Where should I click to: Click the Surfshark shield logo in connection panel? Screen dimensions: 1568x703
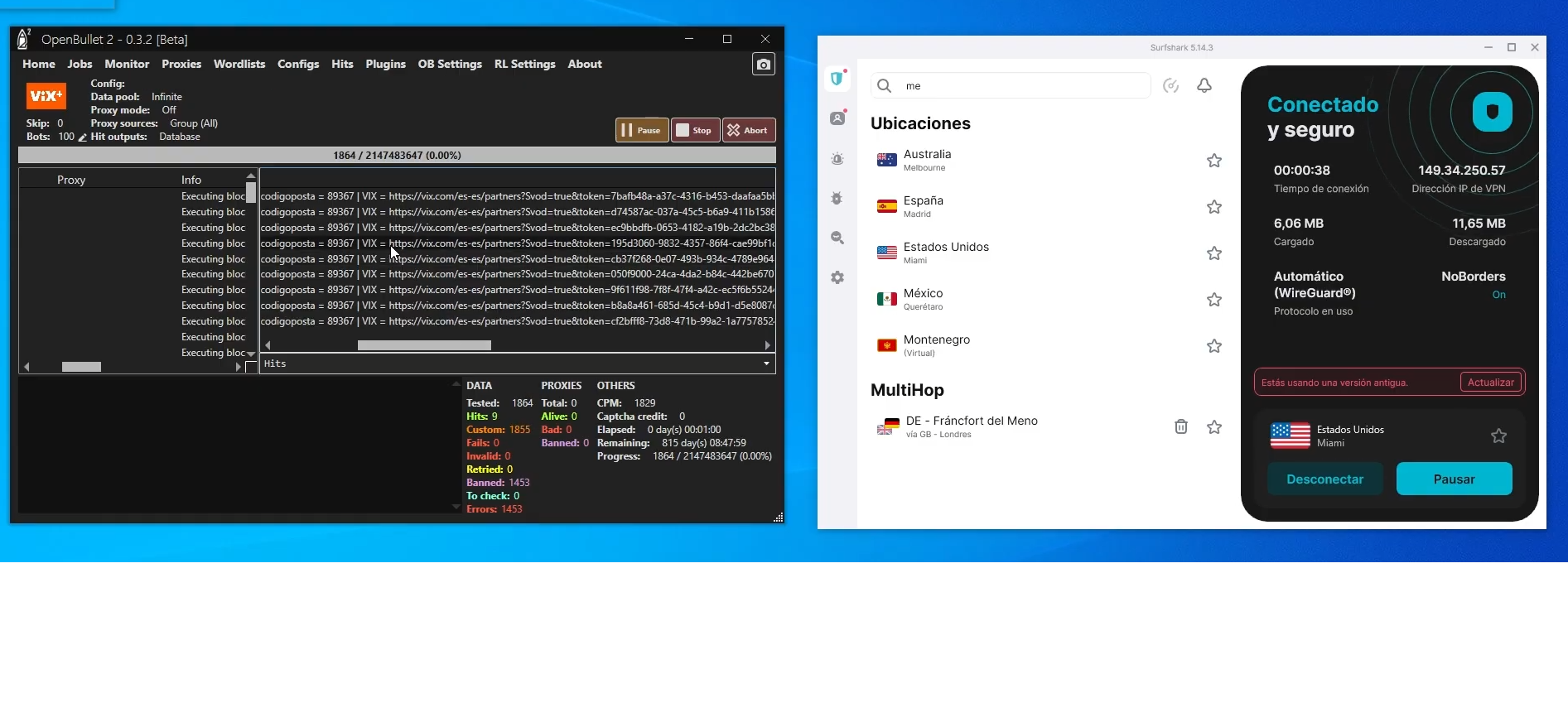point(1492,112)
